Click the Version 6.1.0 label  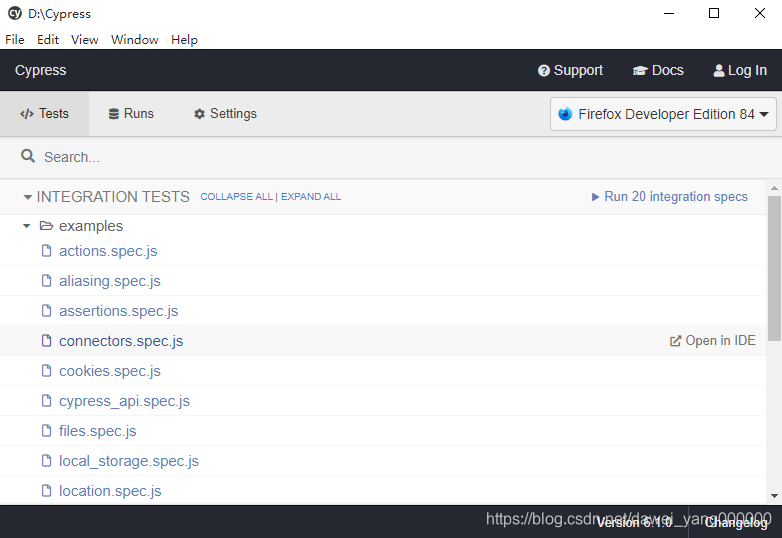click(634, 523)
